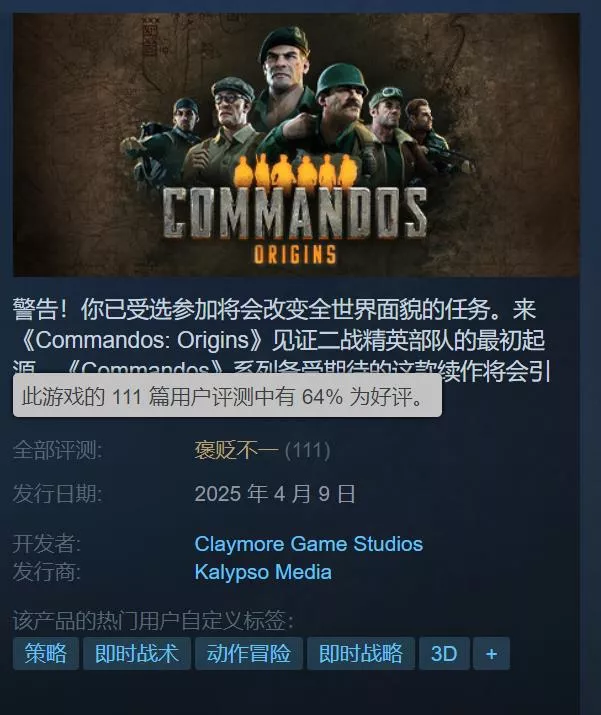Open the Kalypso Media publisher link
601x715 pixels.
pyautogui.click(x=263, y=572)
